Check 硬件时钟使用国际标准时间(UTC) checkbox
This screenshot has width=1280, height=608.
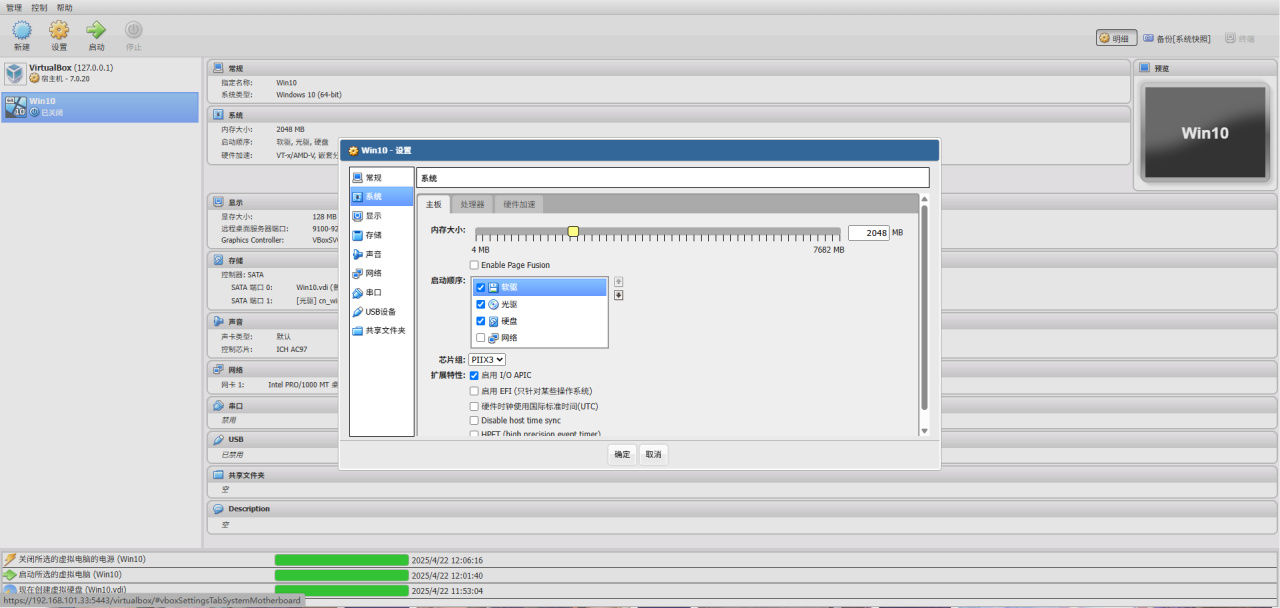tap(474, 406)
